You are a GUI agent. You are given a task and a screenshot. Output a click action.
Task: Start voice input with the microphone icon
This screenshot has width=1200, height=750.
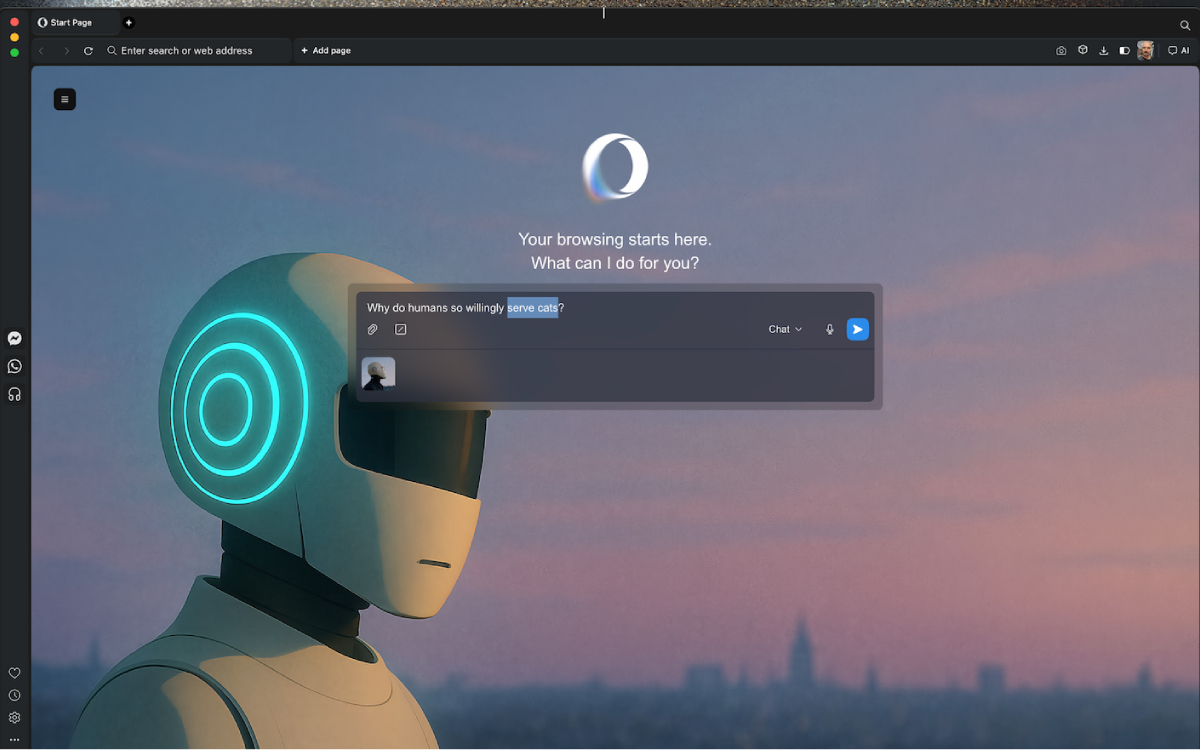pos(829,329)
